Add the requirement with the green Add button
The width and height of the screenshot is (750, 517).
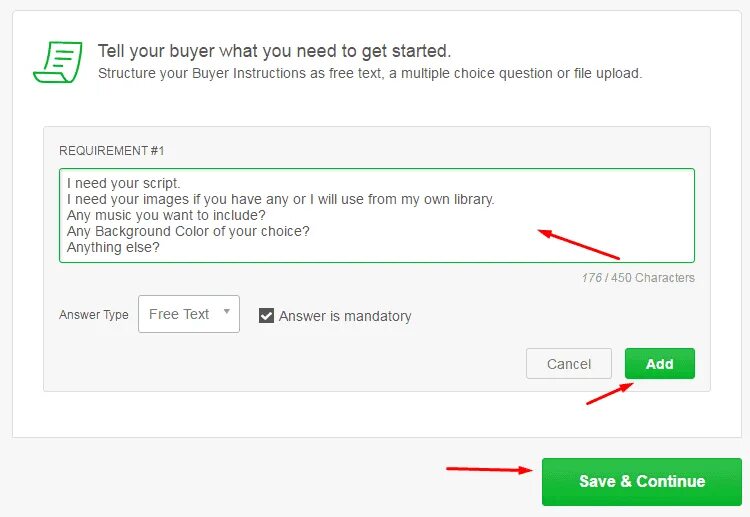[660, 363]
